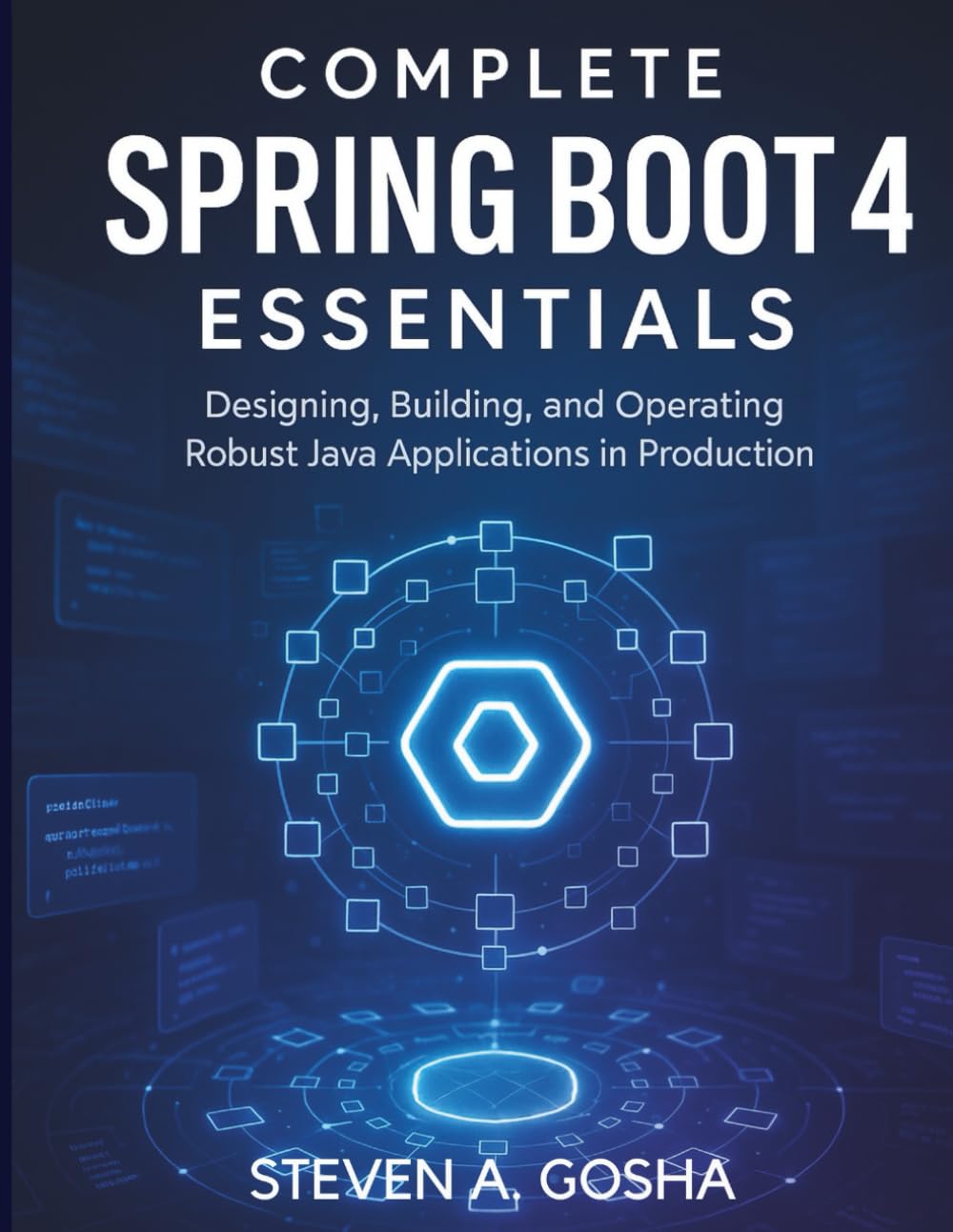Screen dimensions: 953x1232
Task: Click the word "COMPLETE" in the title
Action: (x=492, y=75)
